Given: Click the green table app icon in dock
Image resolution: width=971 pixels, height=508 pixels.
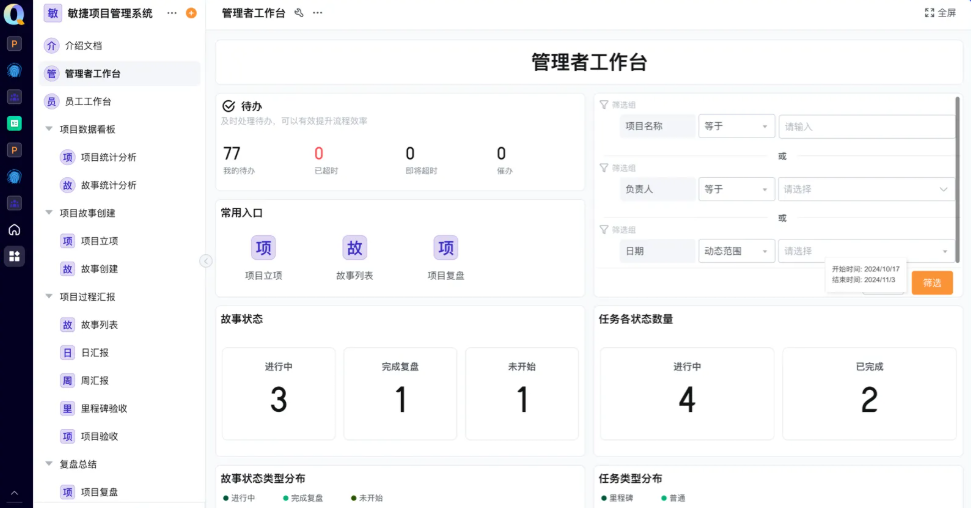Looking at the screenshot, I should [x=14, y=123].
